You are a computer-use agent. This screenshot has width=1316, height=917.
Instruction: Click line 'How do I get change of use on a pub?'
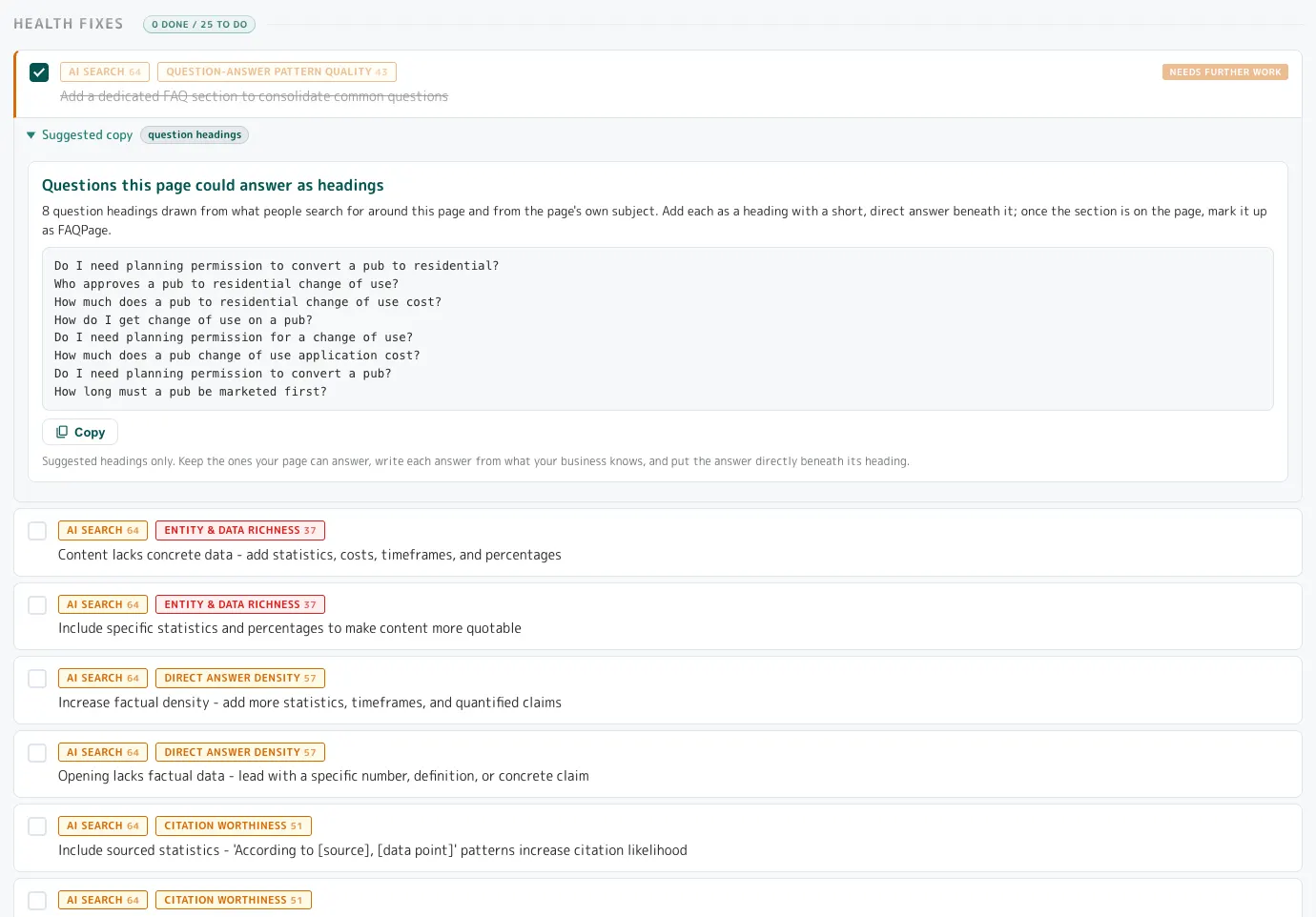coord(183,320)
